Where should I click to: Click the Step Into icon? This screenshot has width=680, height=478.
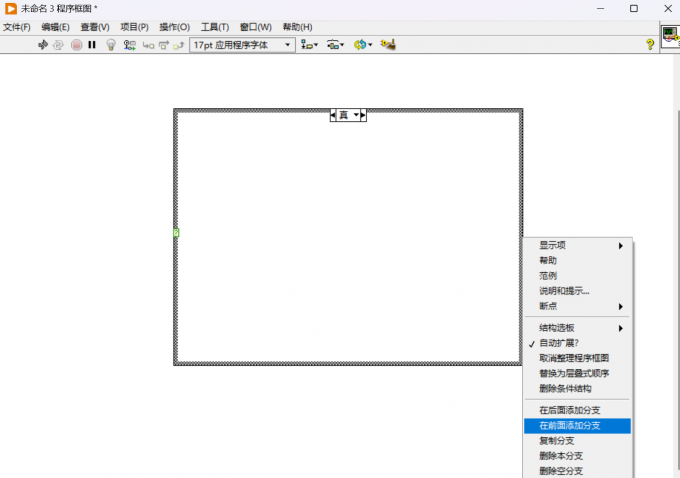tap(148, 45)
